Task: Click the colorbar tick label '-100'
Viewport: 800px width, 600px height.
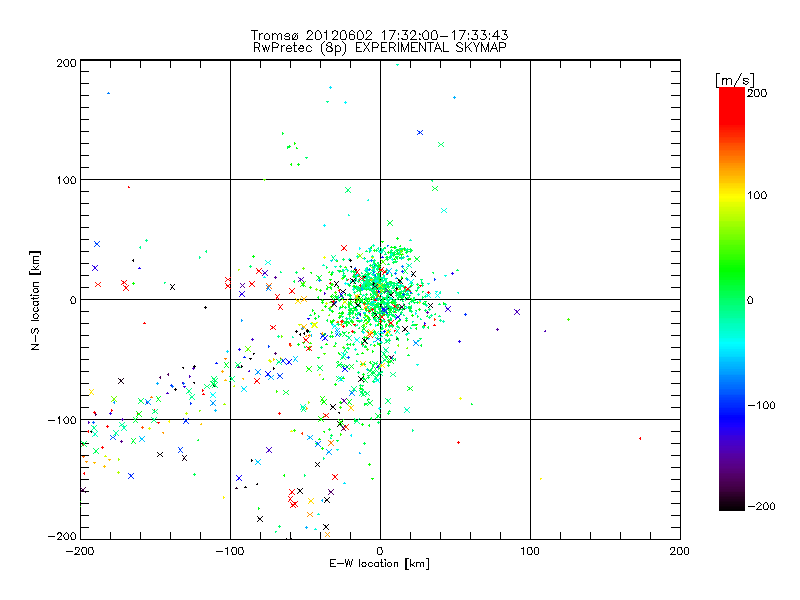Action: tap(761, 406)
